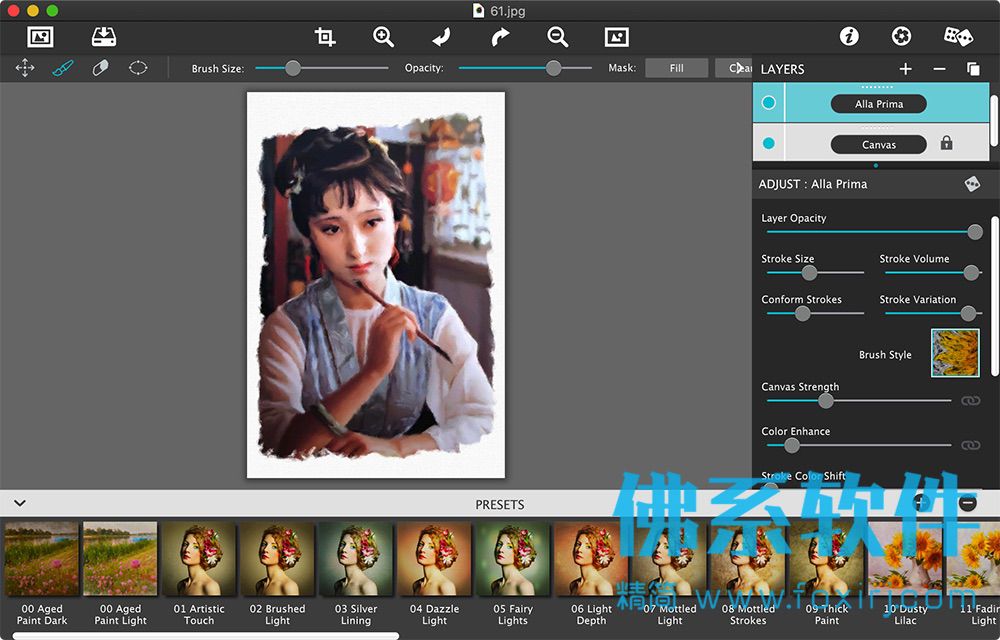This screenshot has height=640, width=1000.
Task: Select the paint brush mask tool
Action: 62,68
